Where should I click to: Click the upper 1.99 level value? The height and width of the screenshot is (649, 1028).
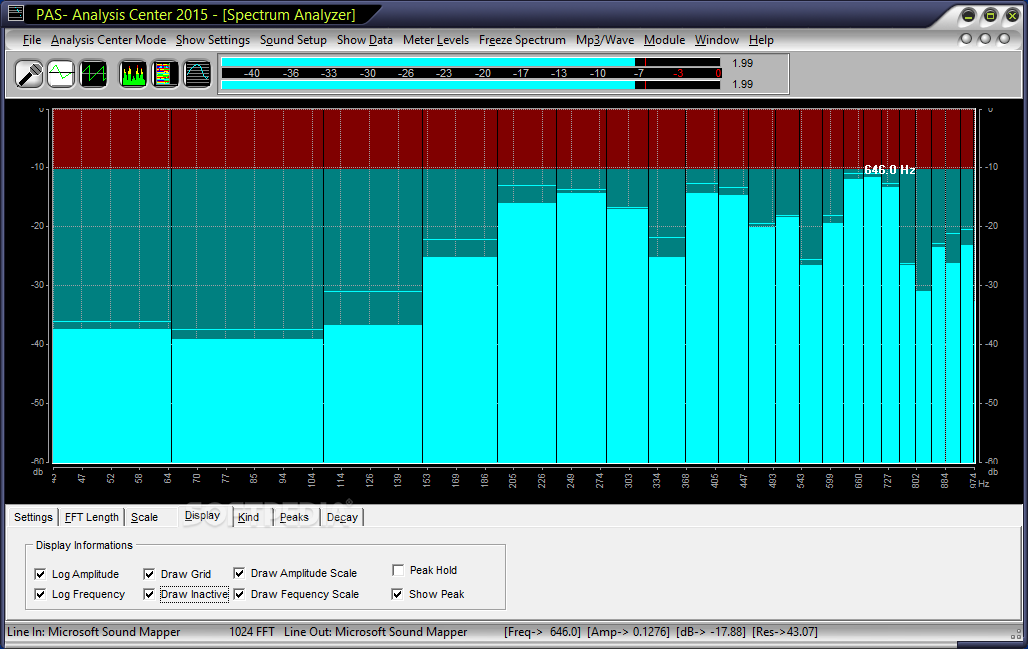click(x=743, y=63)
